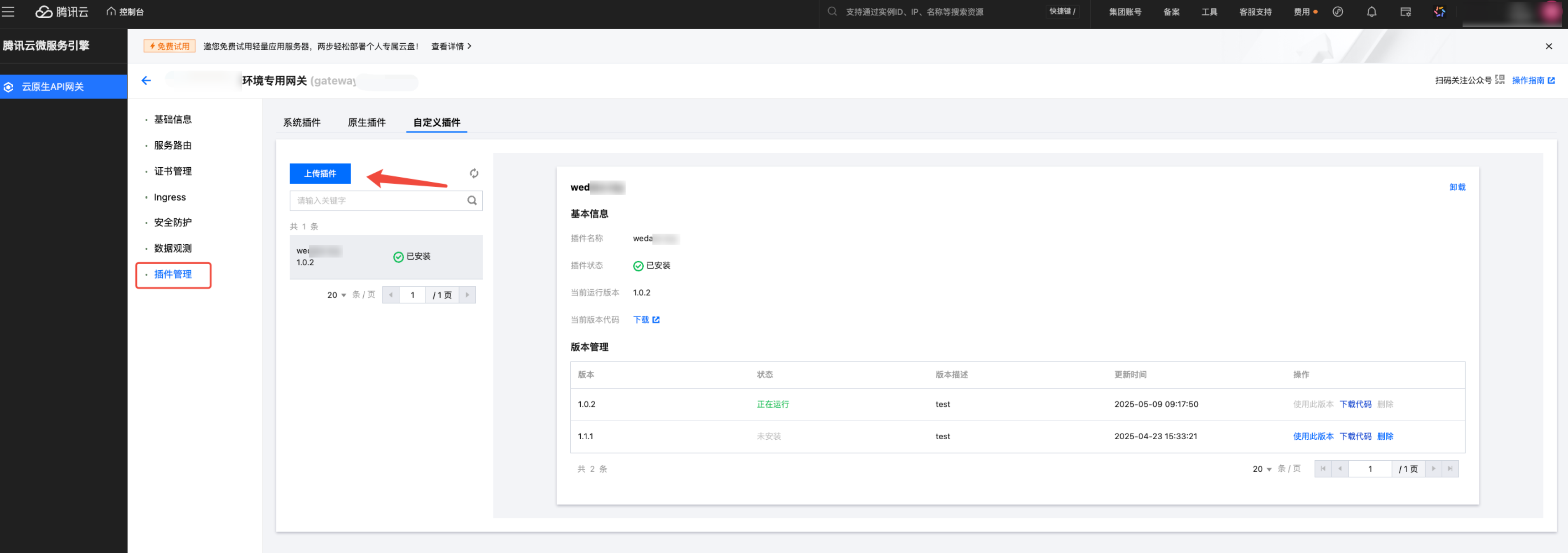Close the free trial banner
Image resolution: width=1568 pixels, height=553 pixels.
pyautogui.click(x=1549, y=46)
